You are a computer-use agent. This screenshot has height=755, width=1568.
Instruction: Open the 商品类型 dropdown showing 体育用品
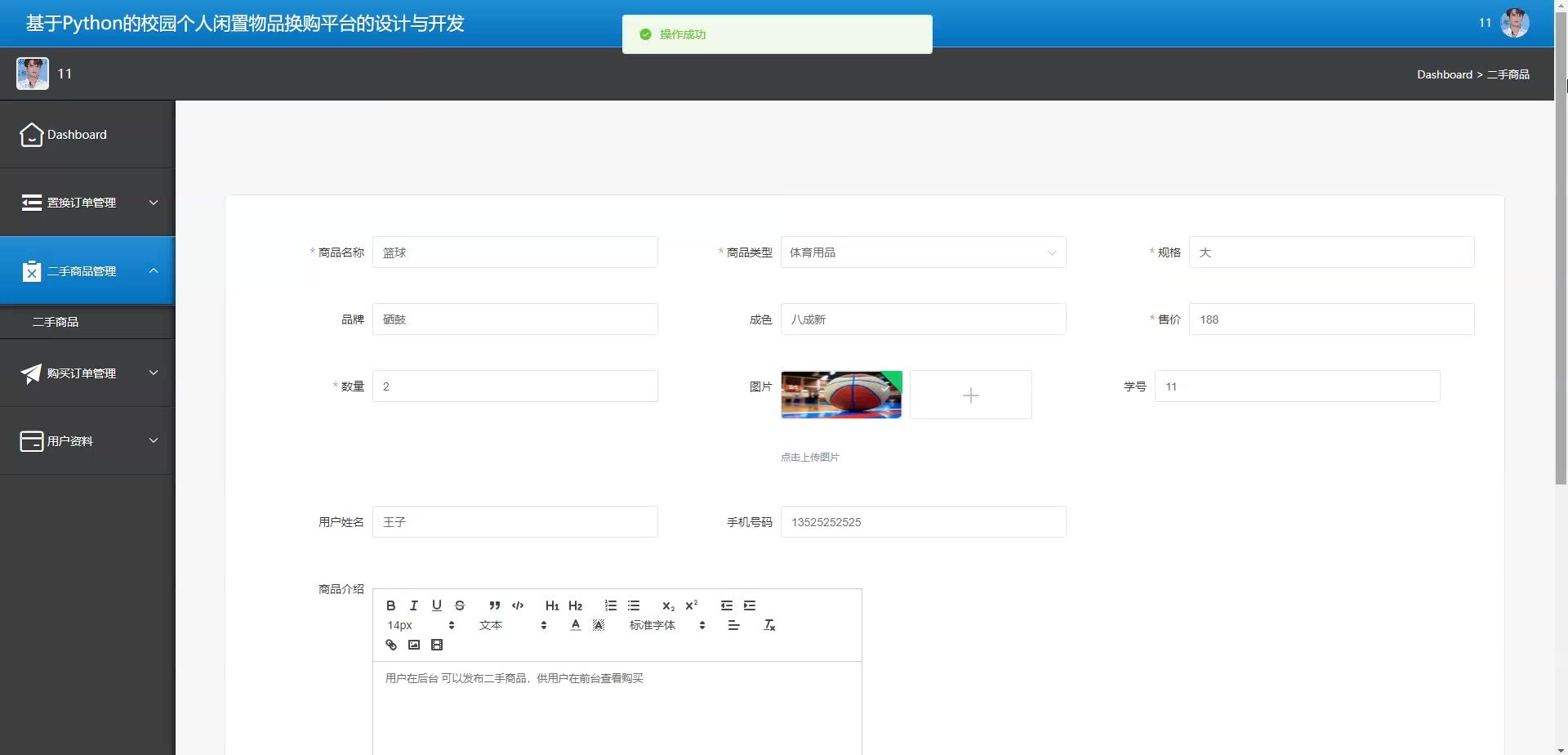tap(923, 252)
